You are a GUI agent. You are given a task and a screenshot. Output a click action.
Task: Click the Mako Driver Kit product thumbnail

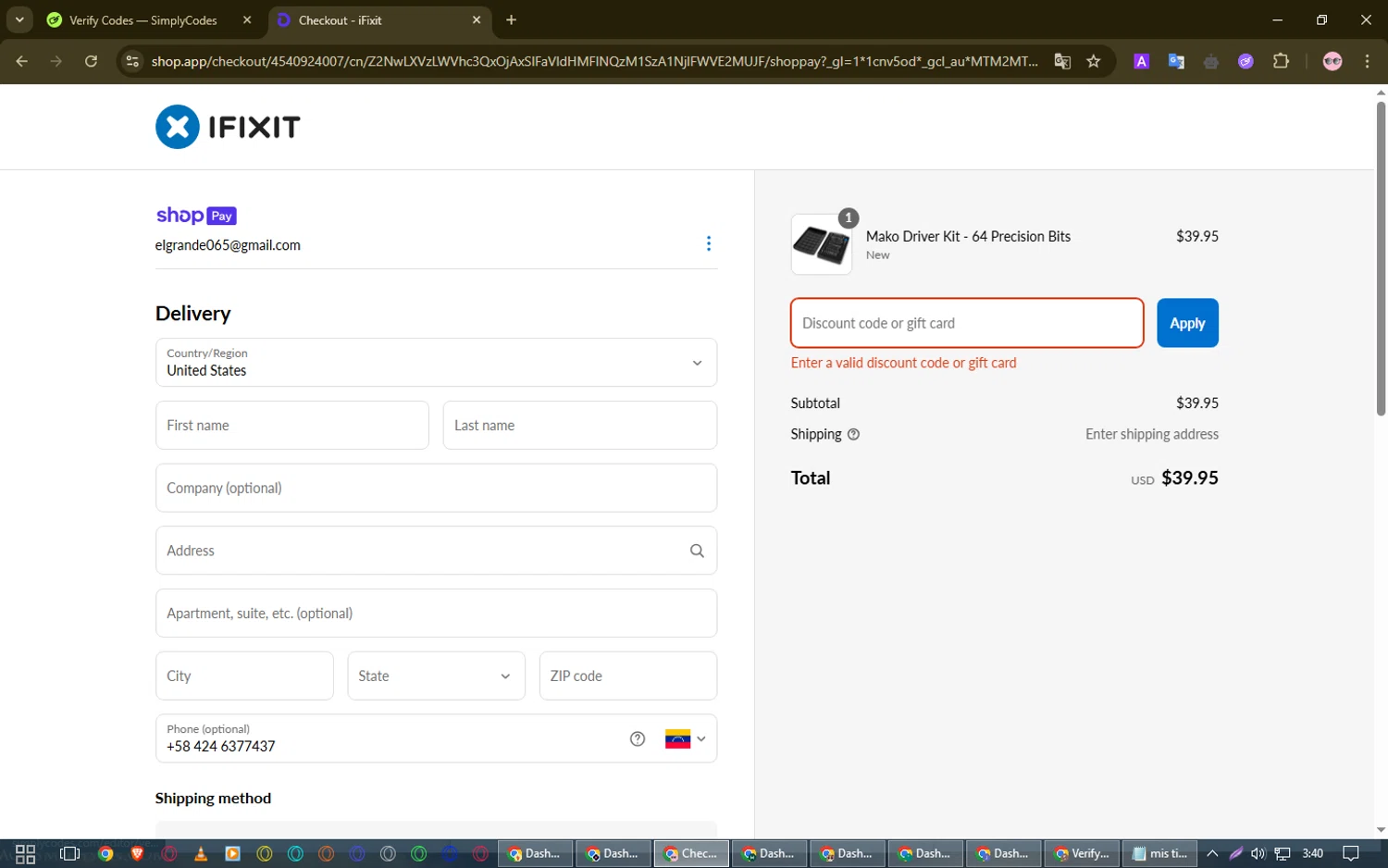(821, 245)
